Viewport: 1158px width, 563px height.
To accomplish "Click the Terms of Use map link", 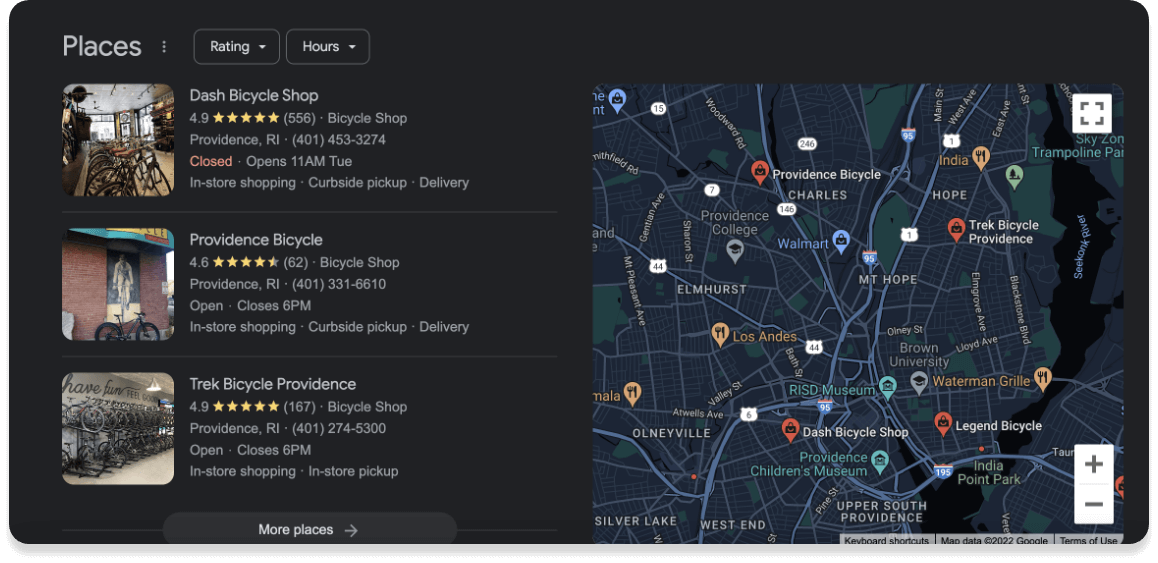I will [x=1089, y=541].
